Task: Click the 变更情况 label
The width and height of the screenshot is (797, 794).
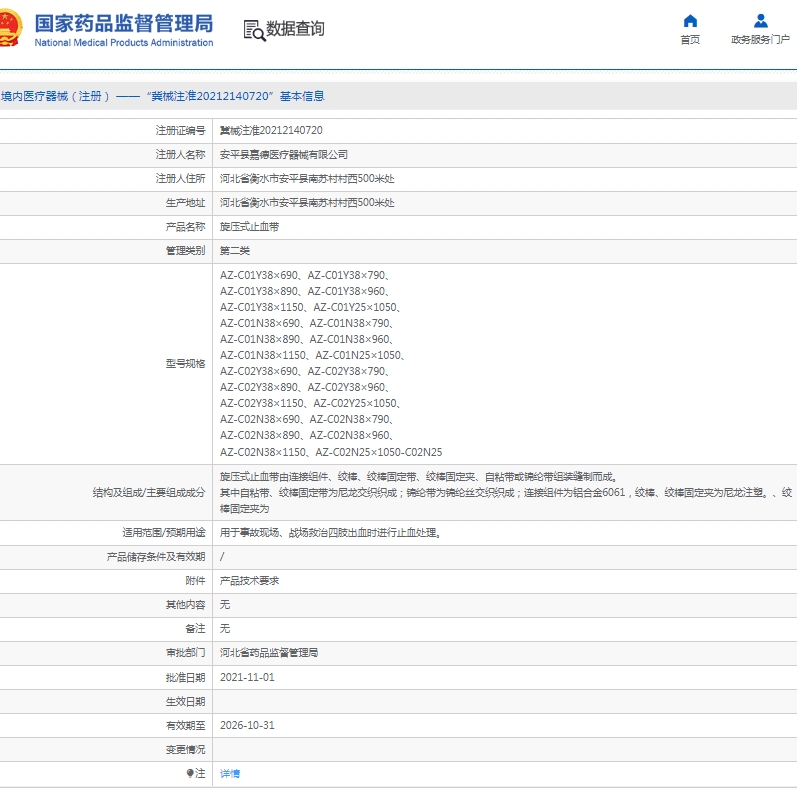Action: [x=186, y=750]
